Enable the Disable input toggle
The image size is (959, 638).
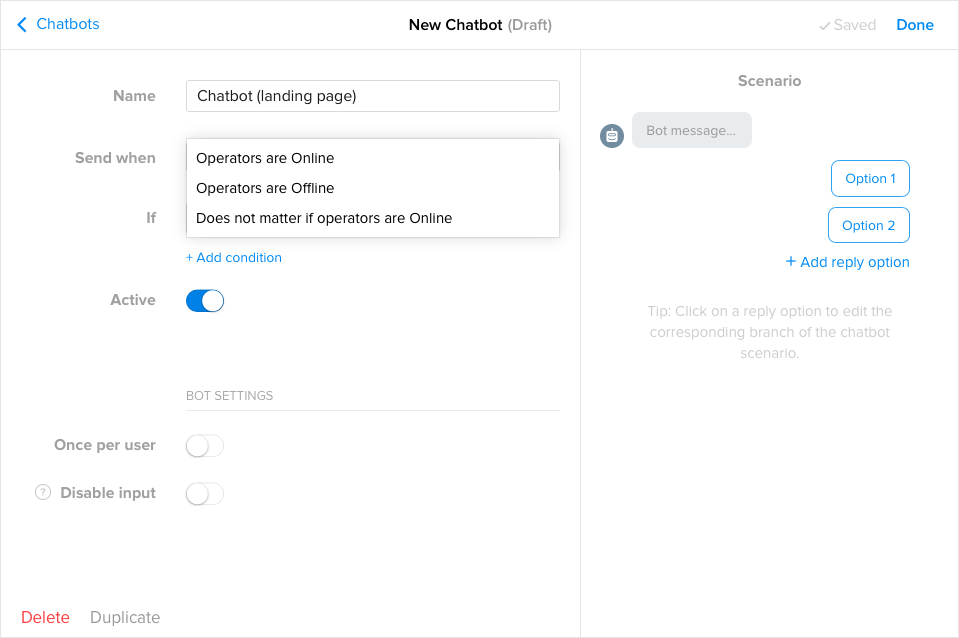point(204,492)
